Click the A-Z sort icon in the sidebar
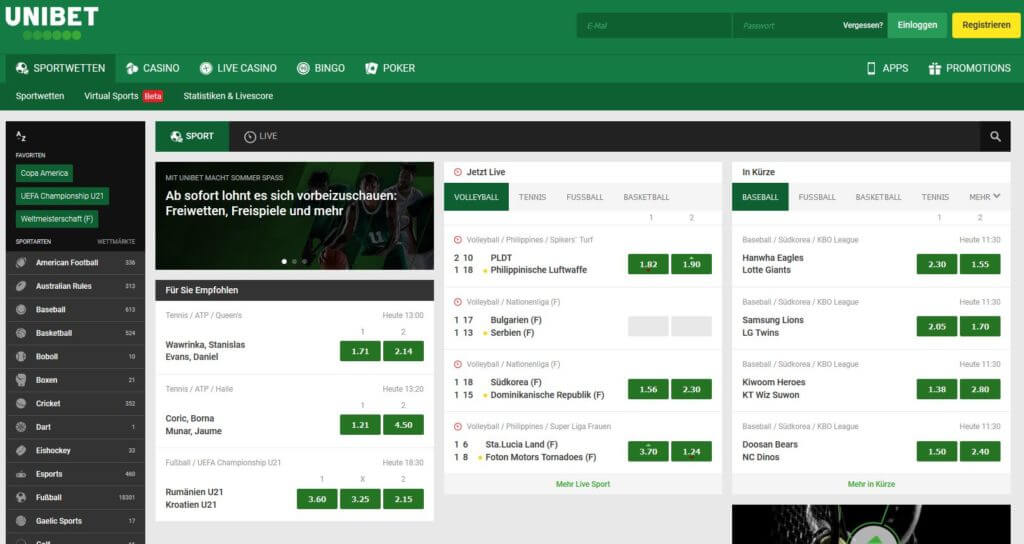The image size is (1024, 544). pyautogui.click(x=21, y=136)
